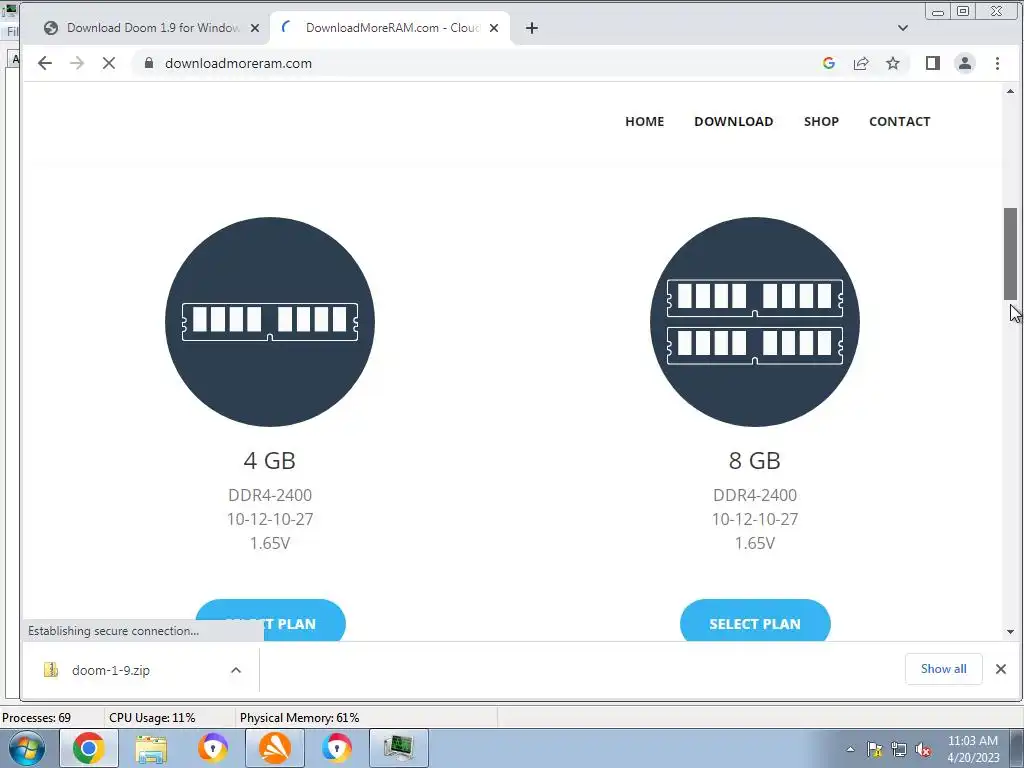Open the HOME nav link
This screenshot has height=768, width=1024.
point(645,121)
